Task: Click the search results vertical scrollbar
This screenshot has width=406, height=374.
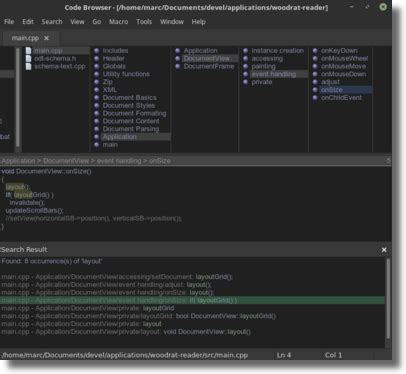Action: coord(388,298)
